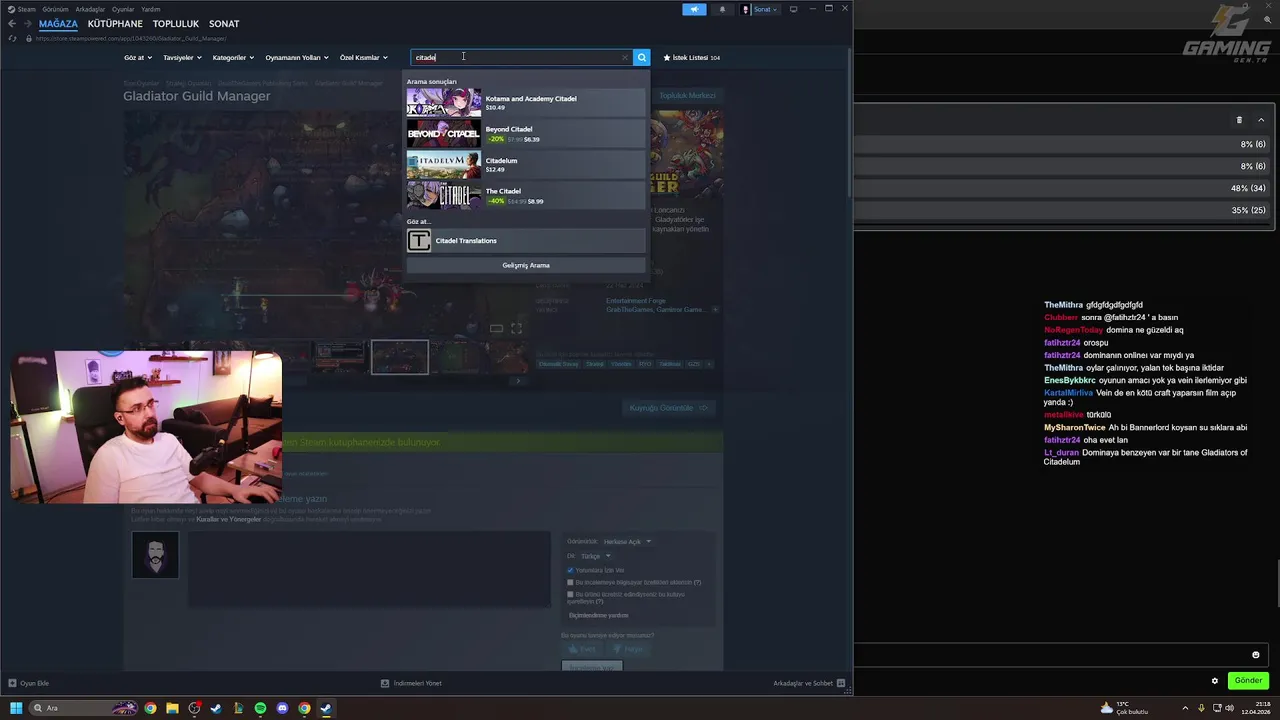This screenshot has width=1280, height=720.
Task: Click the 'Oyun Ekle' plus icon
Action: click(x=12, y=683)
